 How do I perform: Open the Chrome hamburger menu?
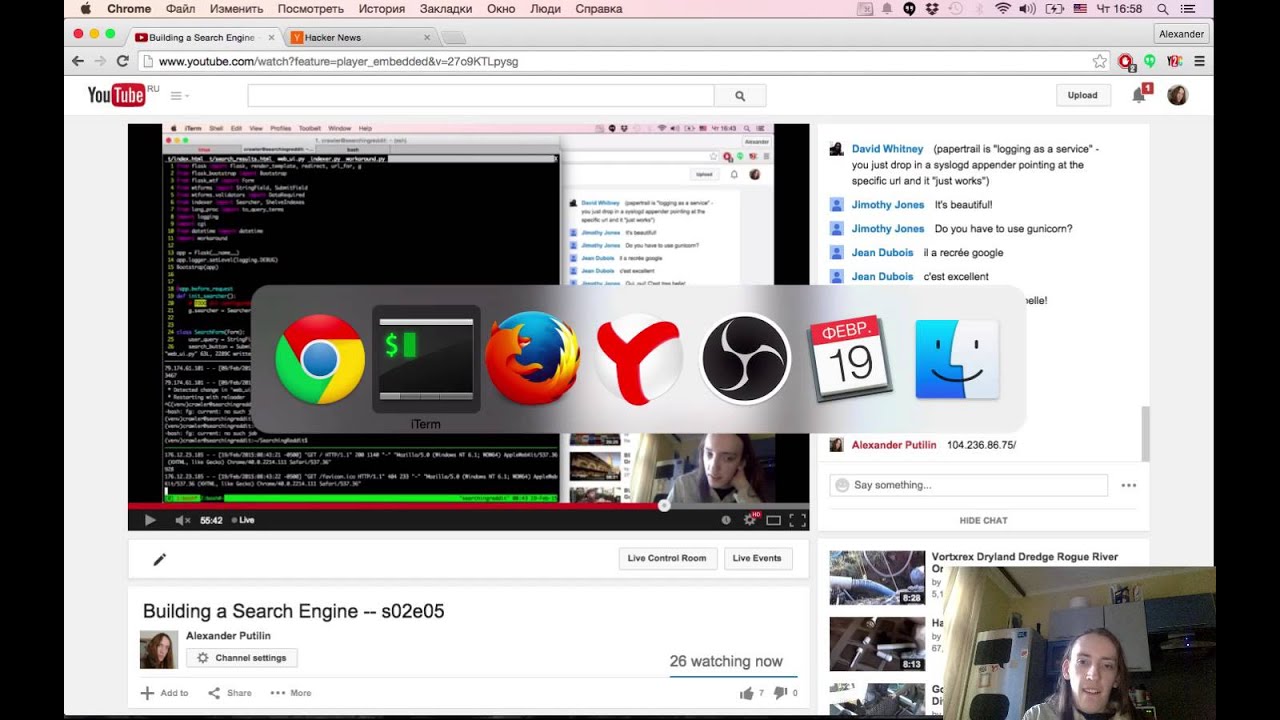pyautogui.click(x=1199, y=61)
